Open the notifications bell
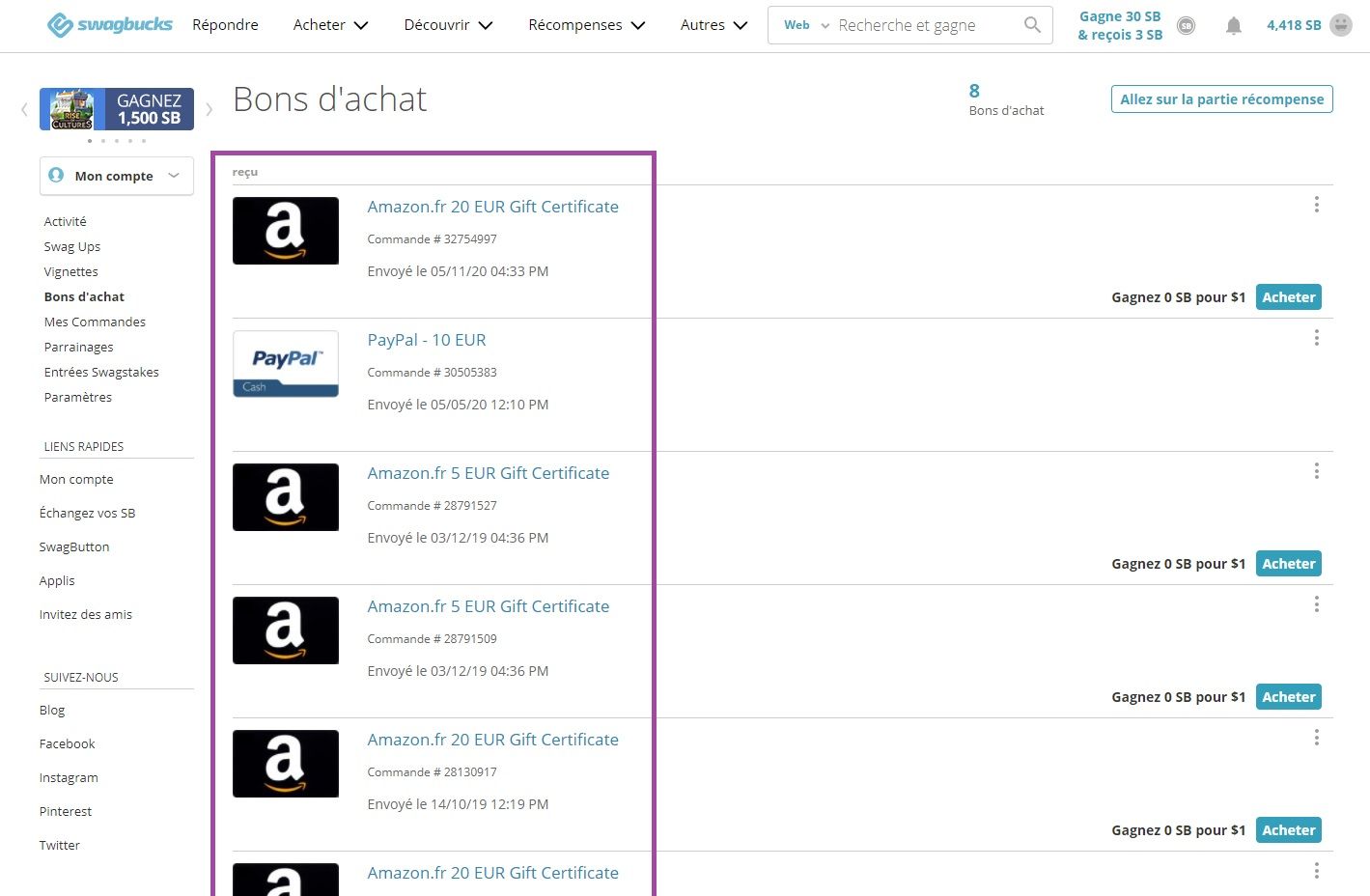This screenshot has width=1370, height=896. (1233, 26)
